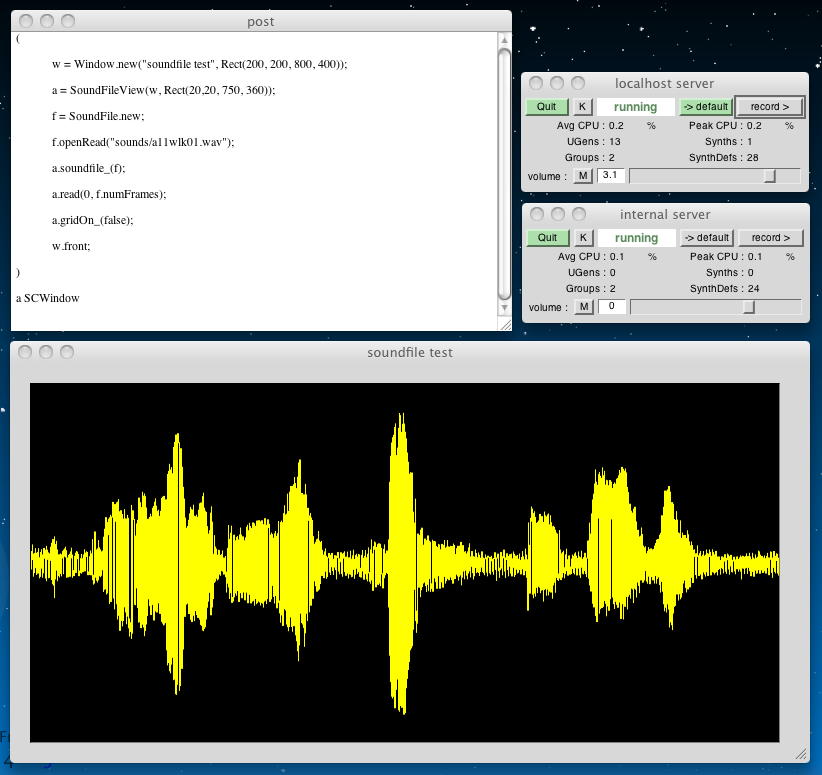Click the 'soundfile test' window title

(410, 352)
